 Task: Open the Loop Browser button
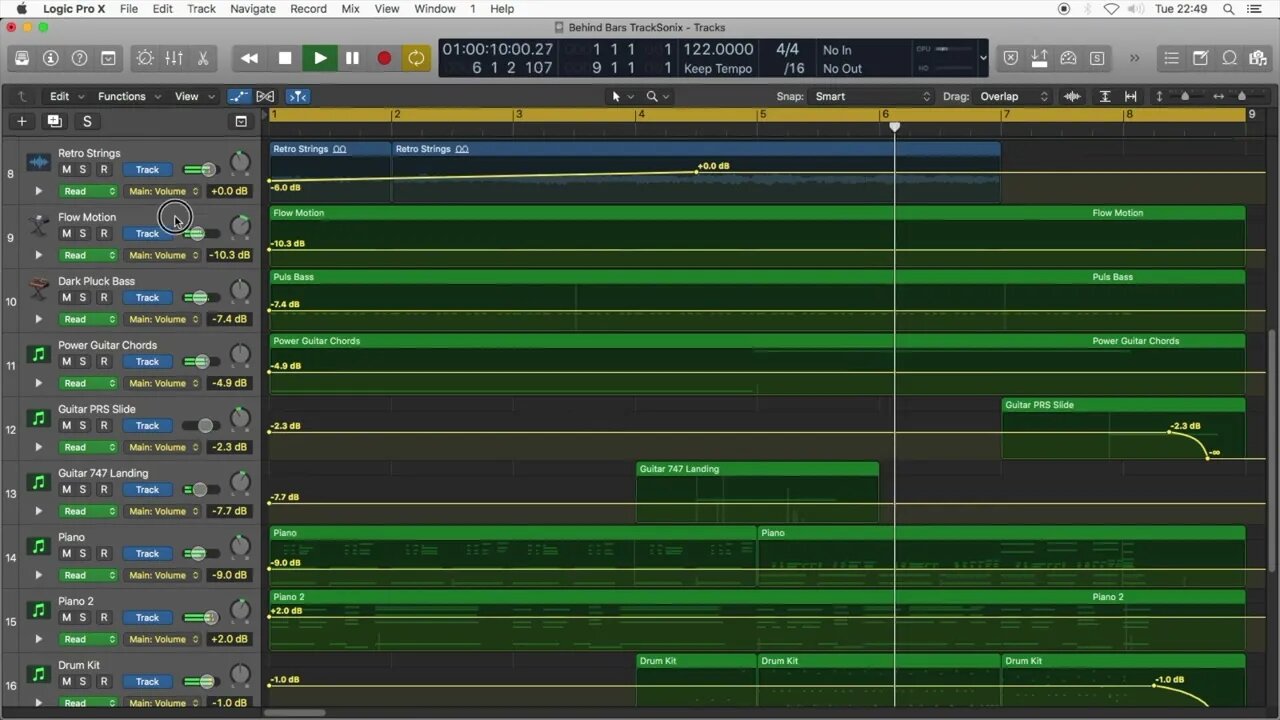(1229, 58)
